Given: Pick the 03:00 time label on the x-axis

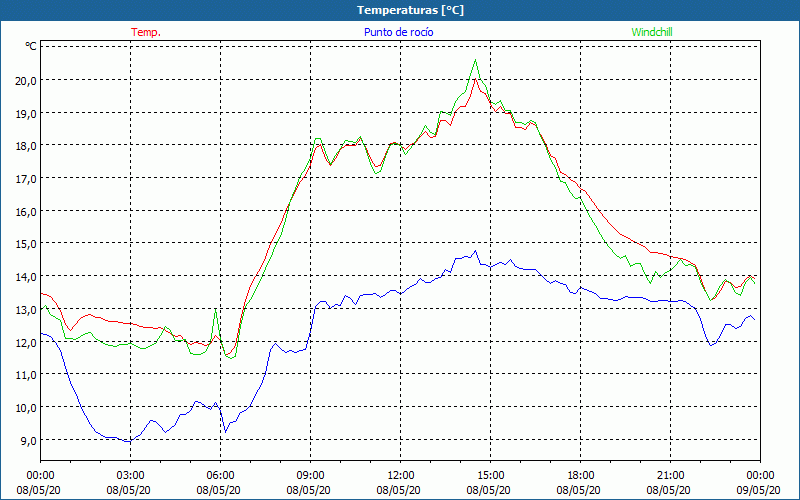Looking at the screenshot, I should [x=130, y=475].
